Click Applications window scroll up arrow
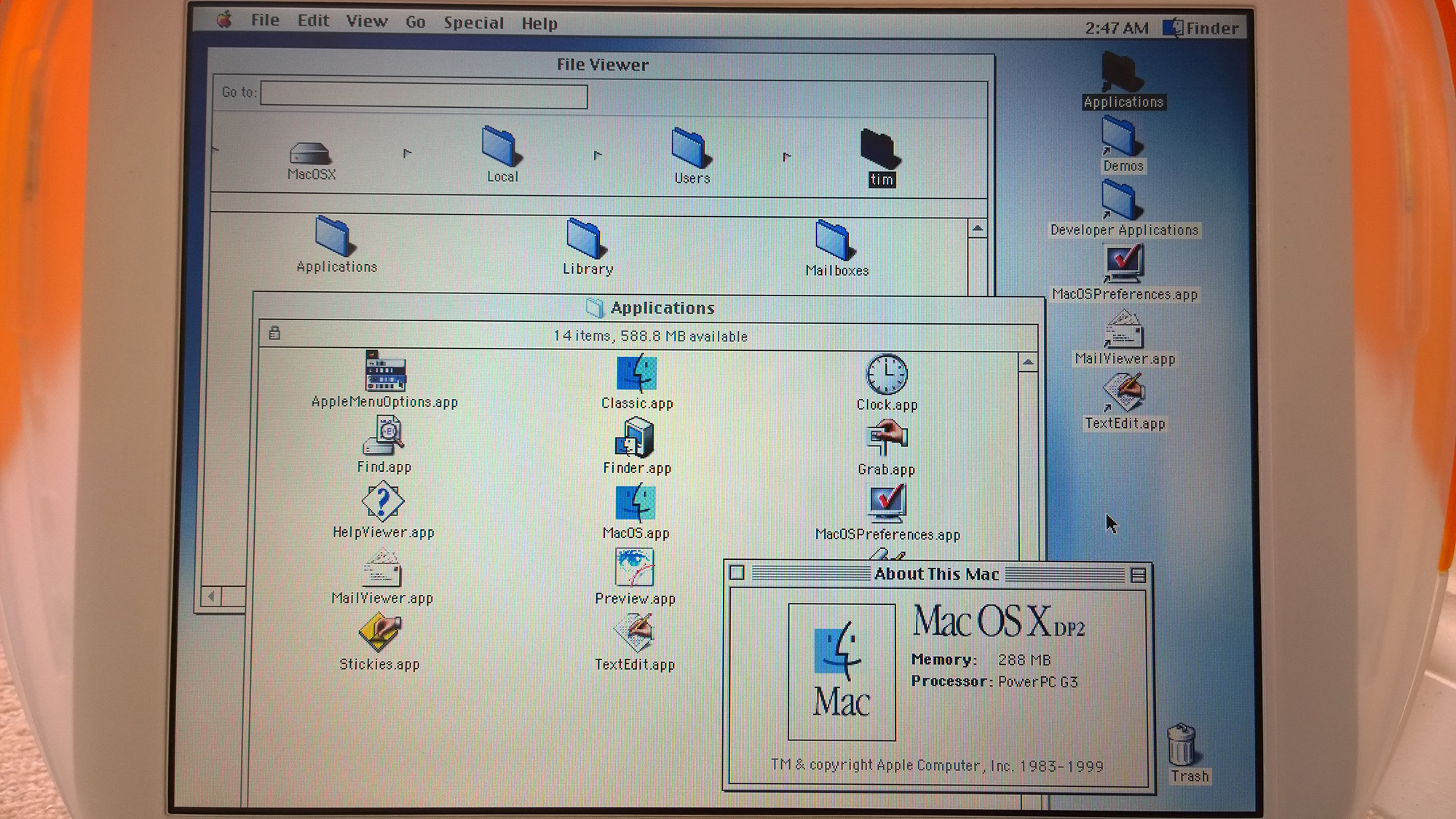Screen dimensions: 1456x819 1027,362
